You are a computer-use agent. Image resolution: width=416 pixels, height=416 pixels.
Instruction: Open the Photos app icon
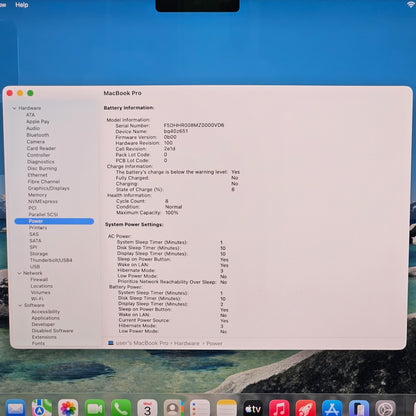click(x=68, y=408)
